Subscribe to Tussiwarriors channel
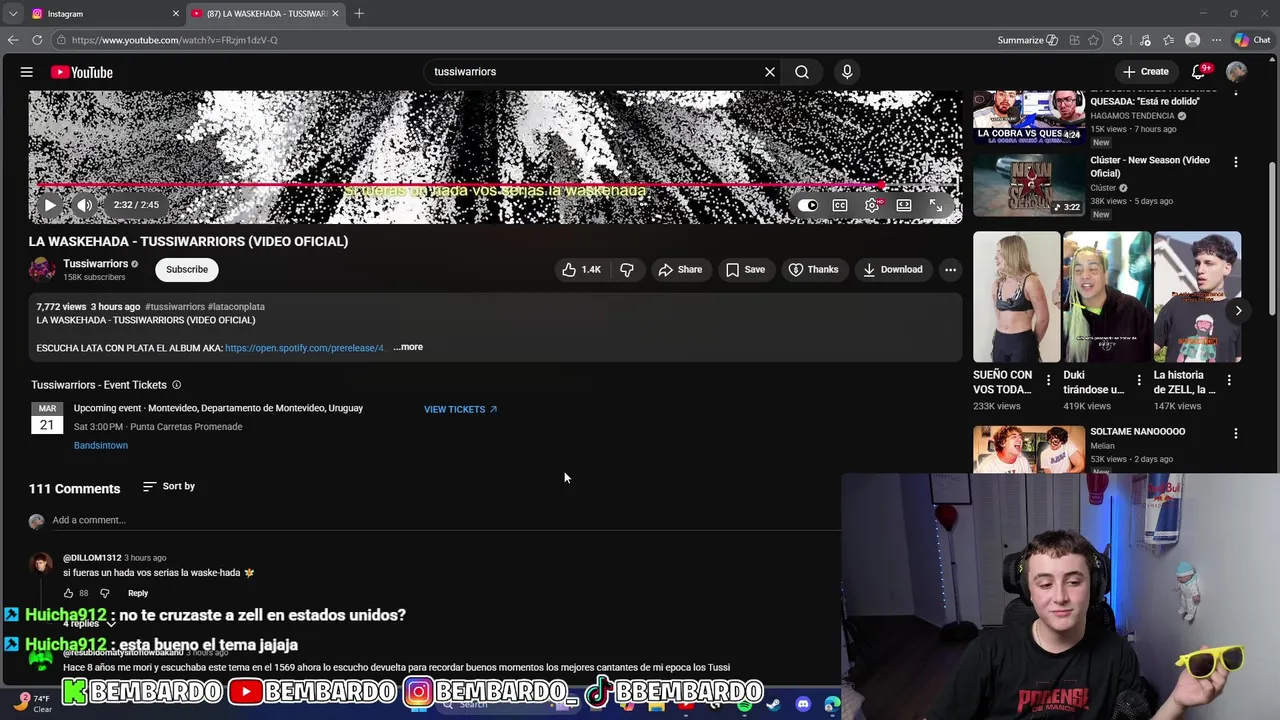The height and width of the screenshot is (720, 1280). pos(187,269)
